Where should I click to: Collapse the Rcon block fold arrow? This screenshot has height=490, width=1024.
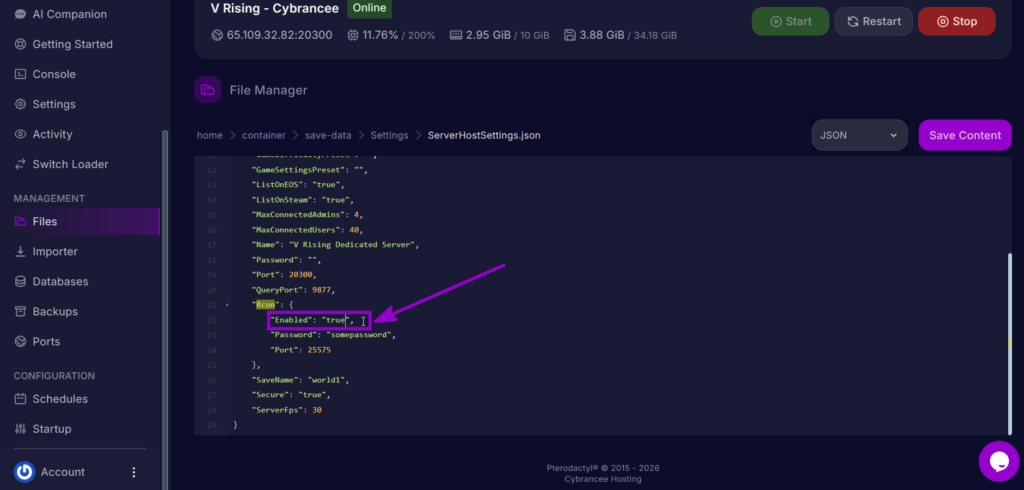[227, 305]
